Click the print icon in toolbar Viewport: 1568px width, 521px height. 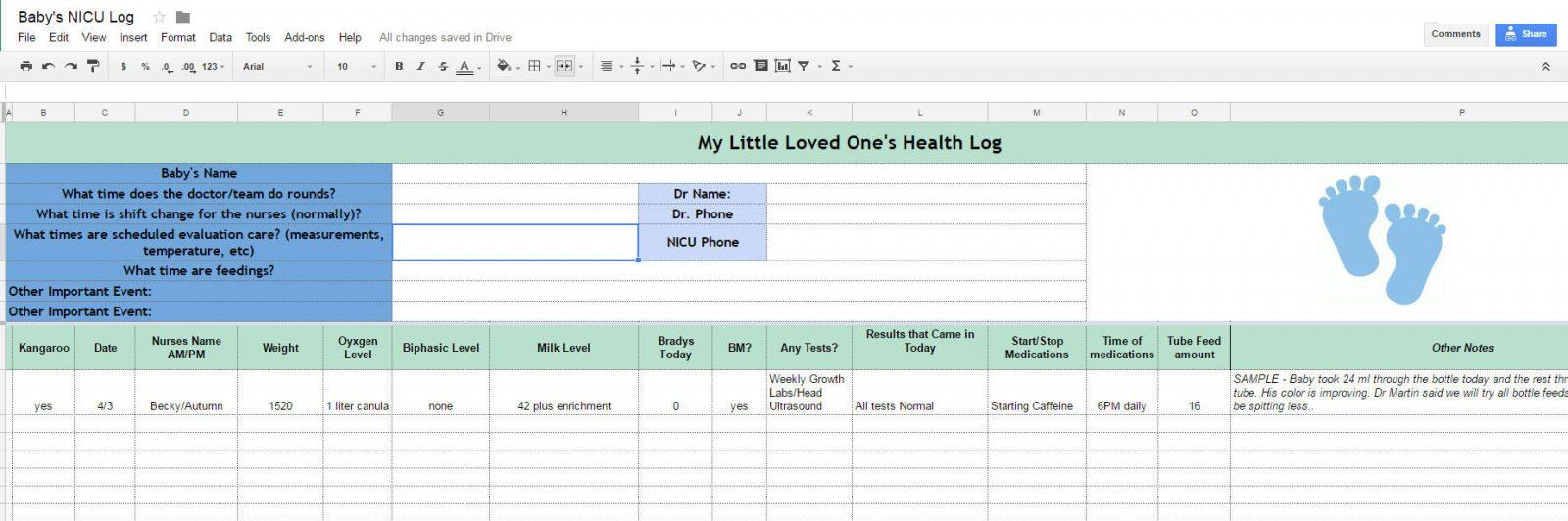click(26, 67)
